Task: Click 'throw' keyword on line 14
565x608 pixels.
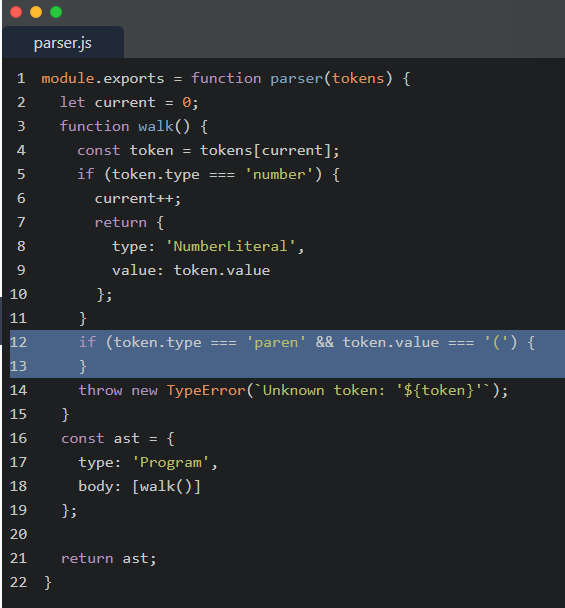Action: pos(100,390)
